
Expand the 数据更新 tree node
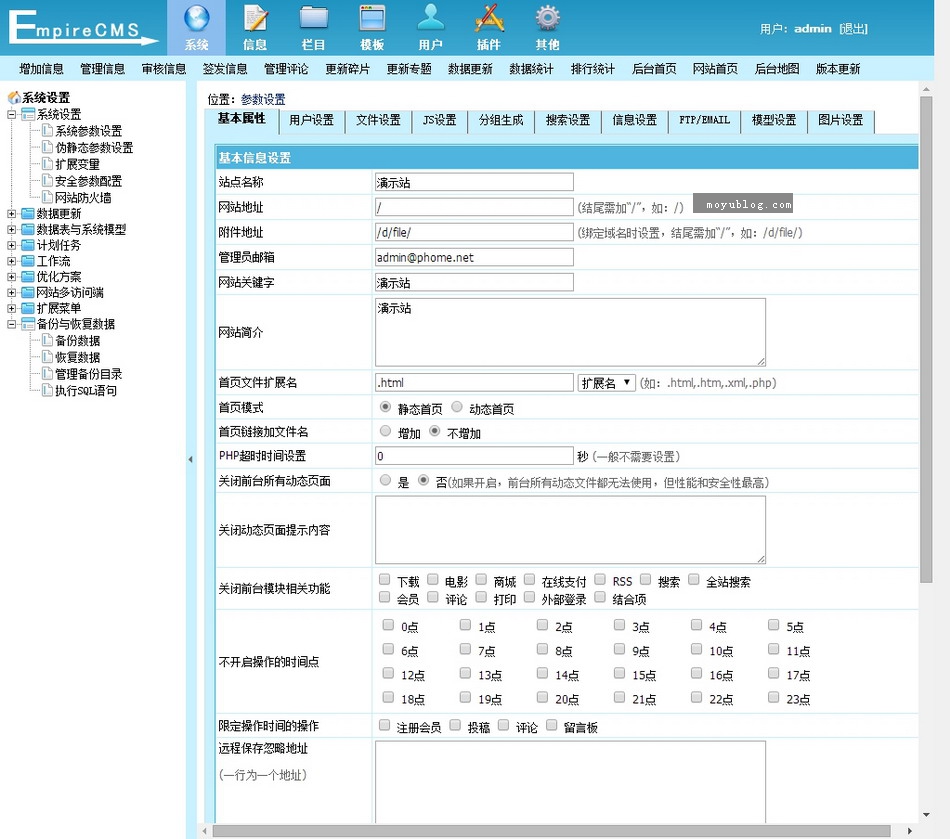(12, 213)
